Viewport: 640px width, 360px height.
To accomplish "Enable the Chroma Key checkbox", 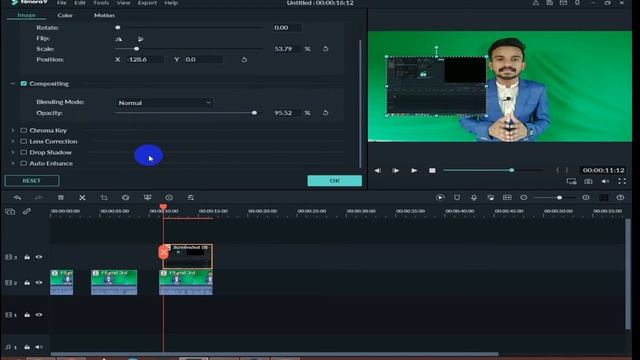I will click(24, 131).
